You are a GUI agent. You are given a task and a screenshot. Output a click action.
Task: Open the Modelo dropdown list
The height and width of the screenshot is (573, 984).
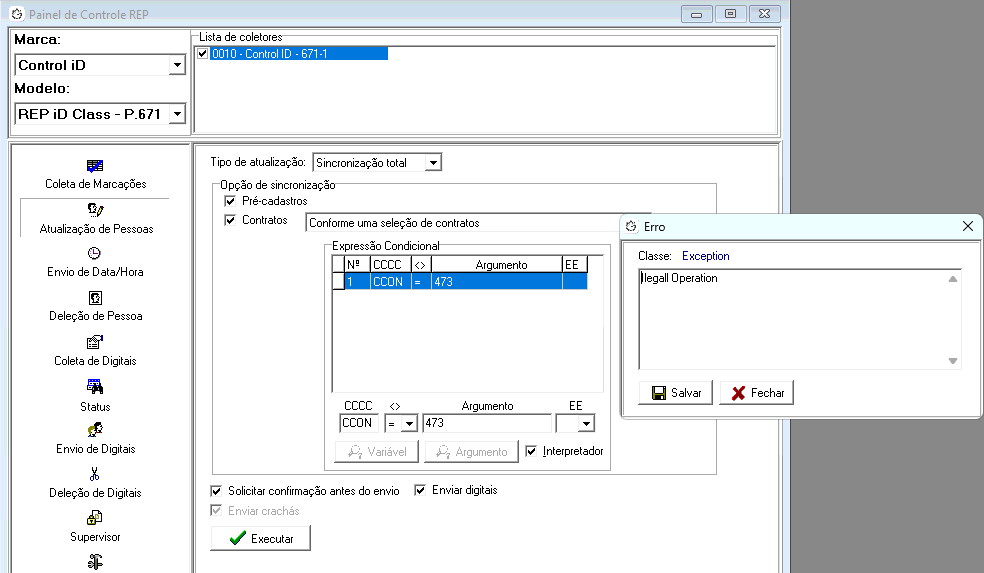point(177,114)
